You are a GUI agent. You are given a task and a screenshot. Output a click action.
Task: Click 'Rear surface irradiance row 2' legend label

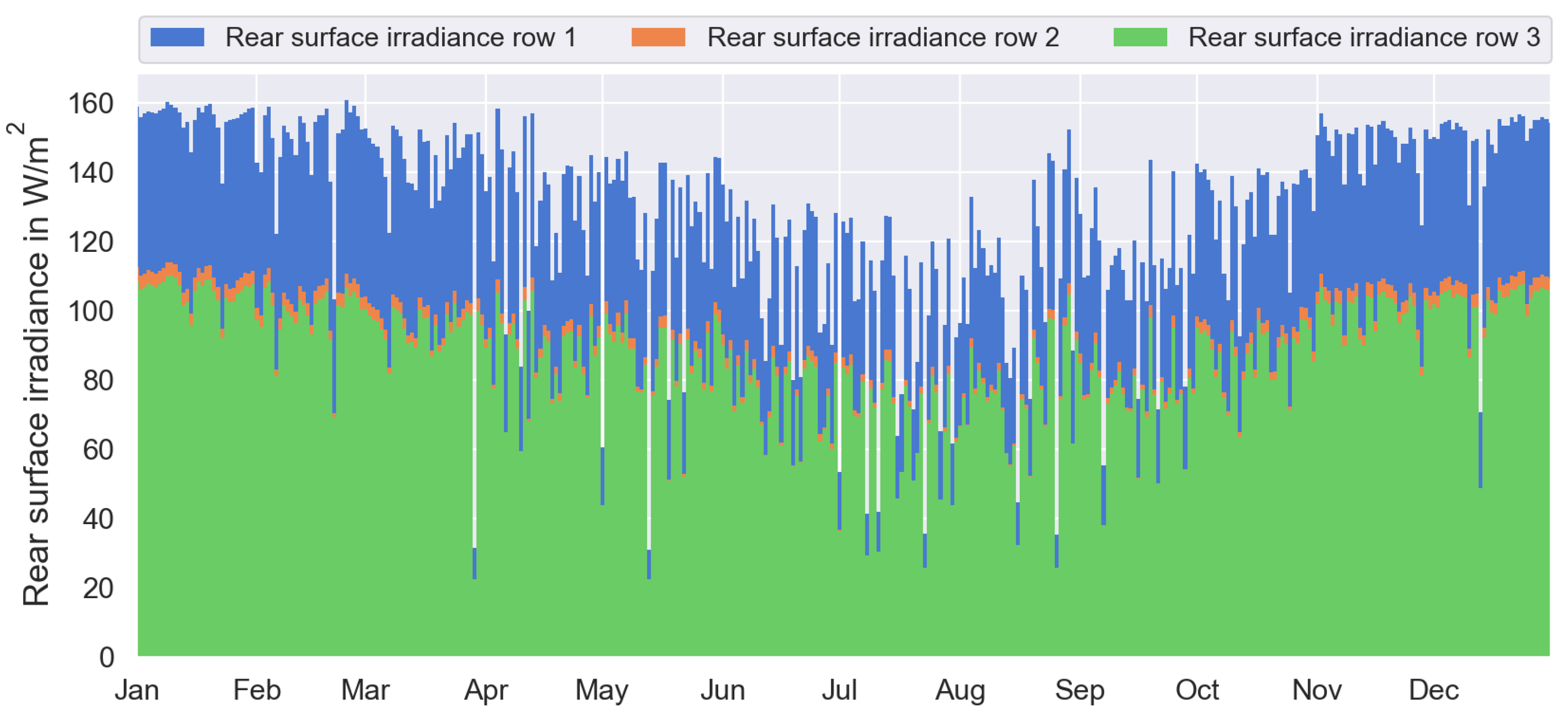point(882,38)
